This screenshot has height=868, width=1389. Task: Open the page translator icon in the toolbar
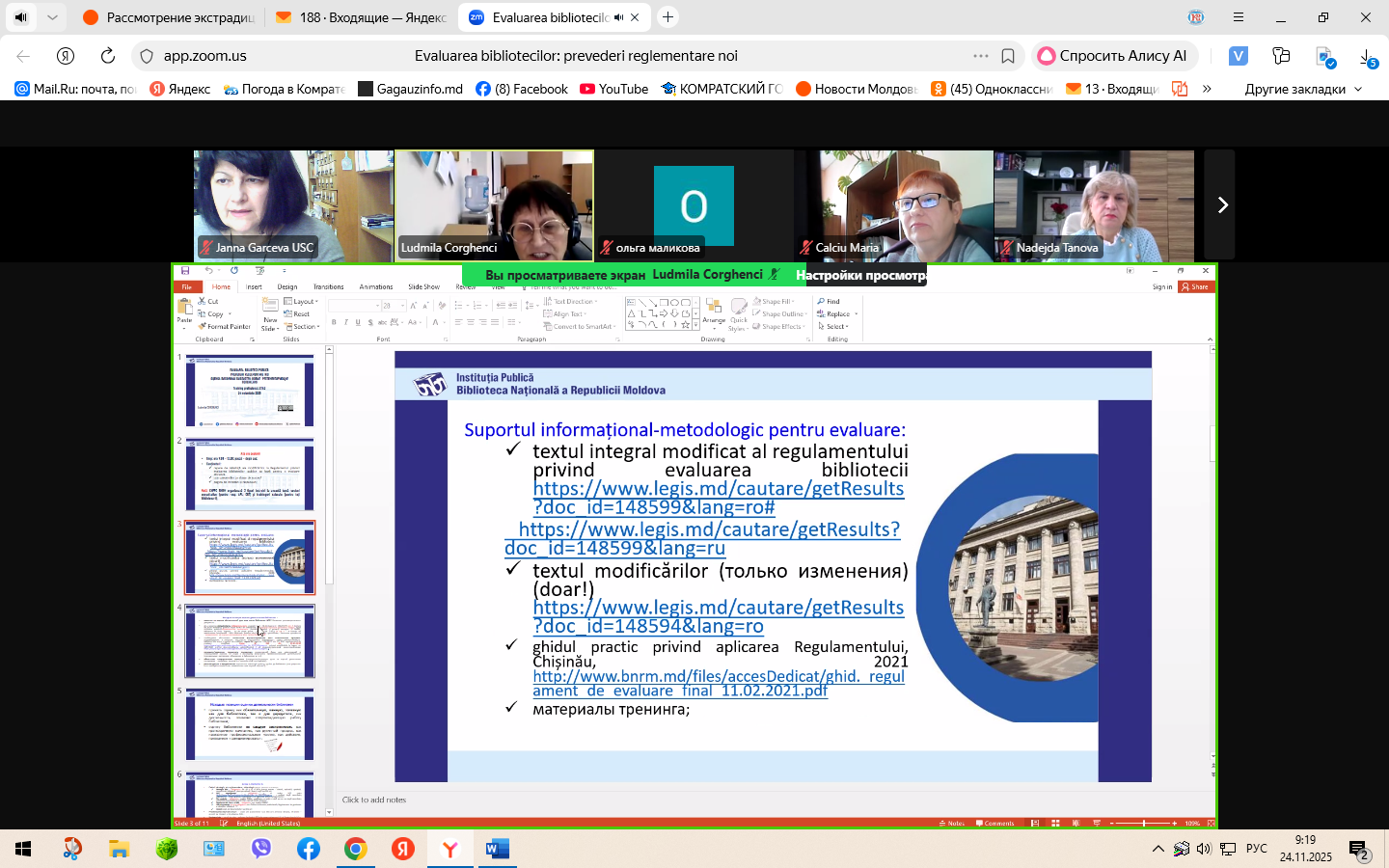1326,57
